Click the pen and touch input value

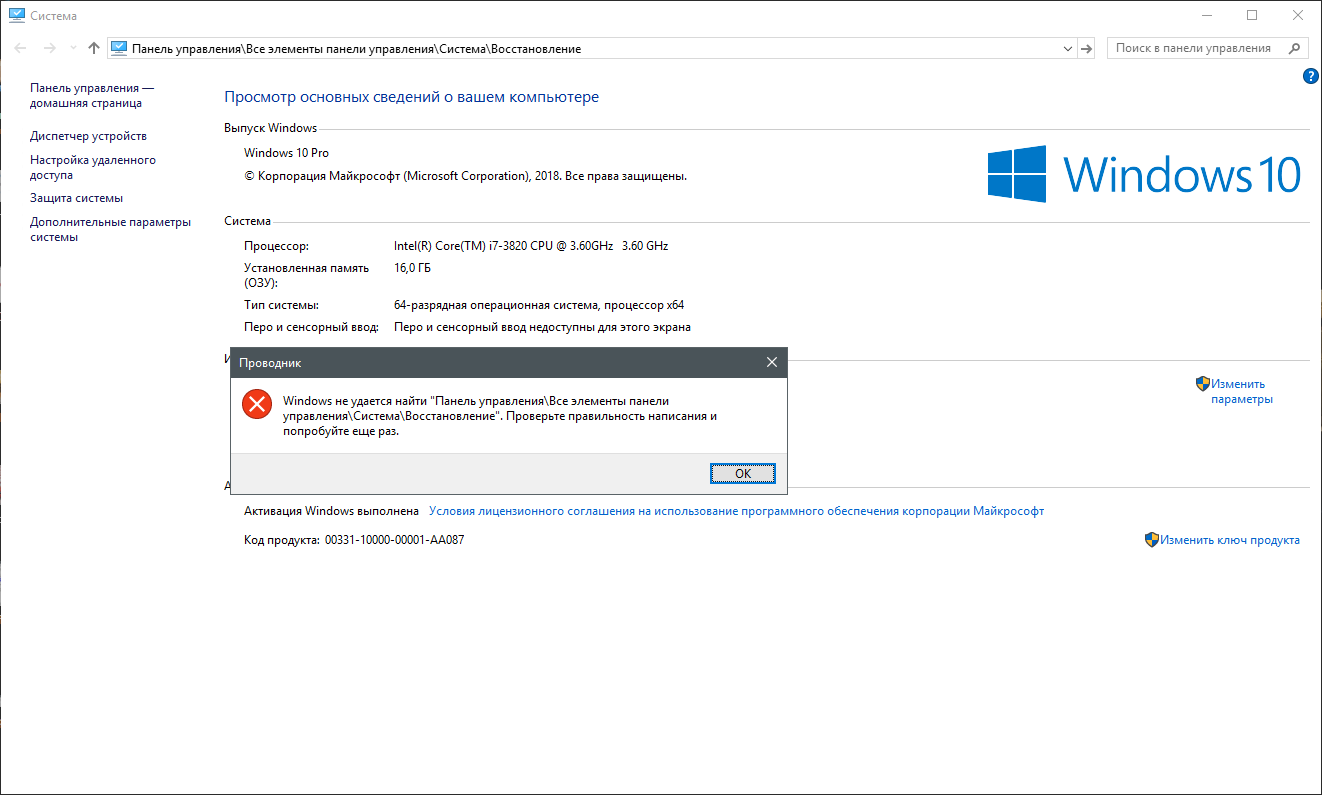(x=542, y=327)
